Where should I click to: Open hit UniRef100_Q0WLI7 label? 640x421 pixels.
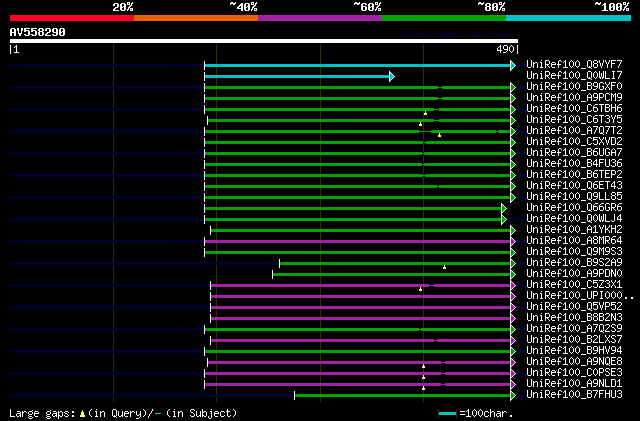click(574, 75)
